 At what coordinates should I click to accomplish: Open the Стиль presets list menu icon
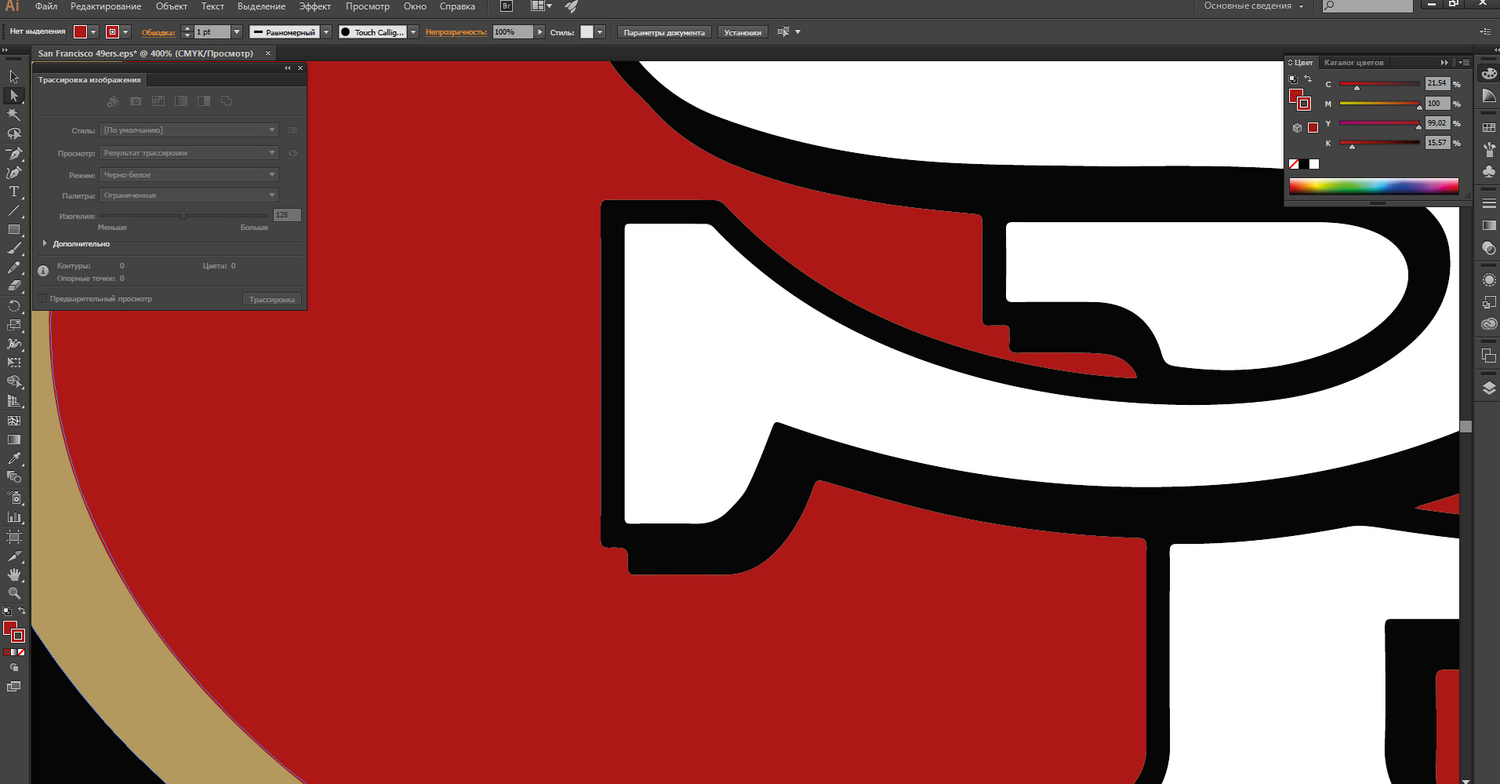click(293, 130)
